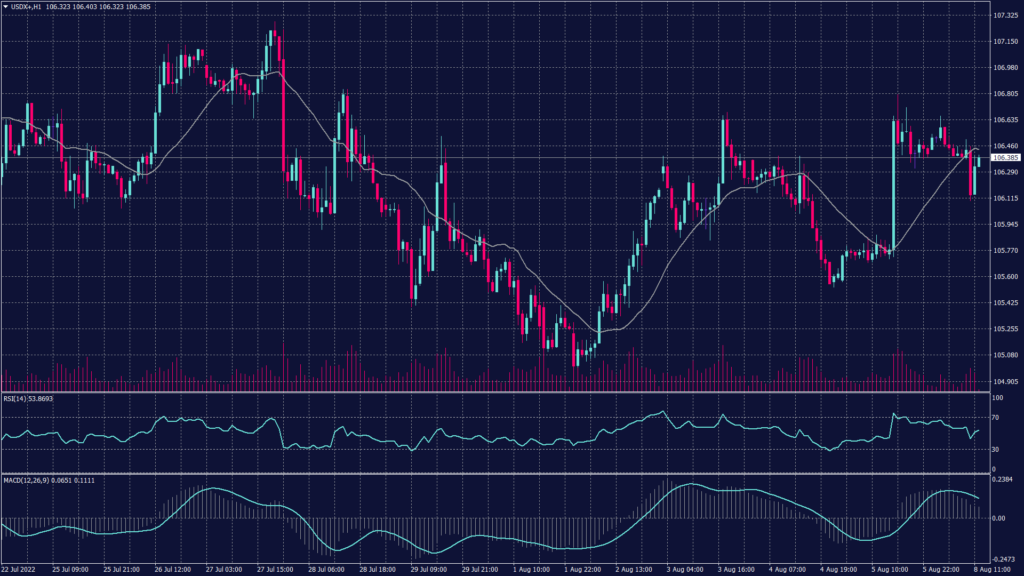Click the 107.325 price scale label
1024x576 pixels.
click(1005, 16)
